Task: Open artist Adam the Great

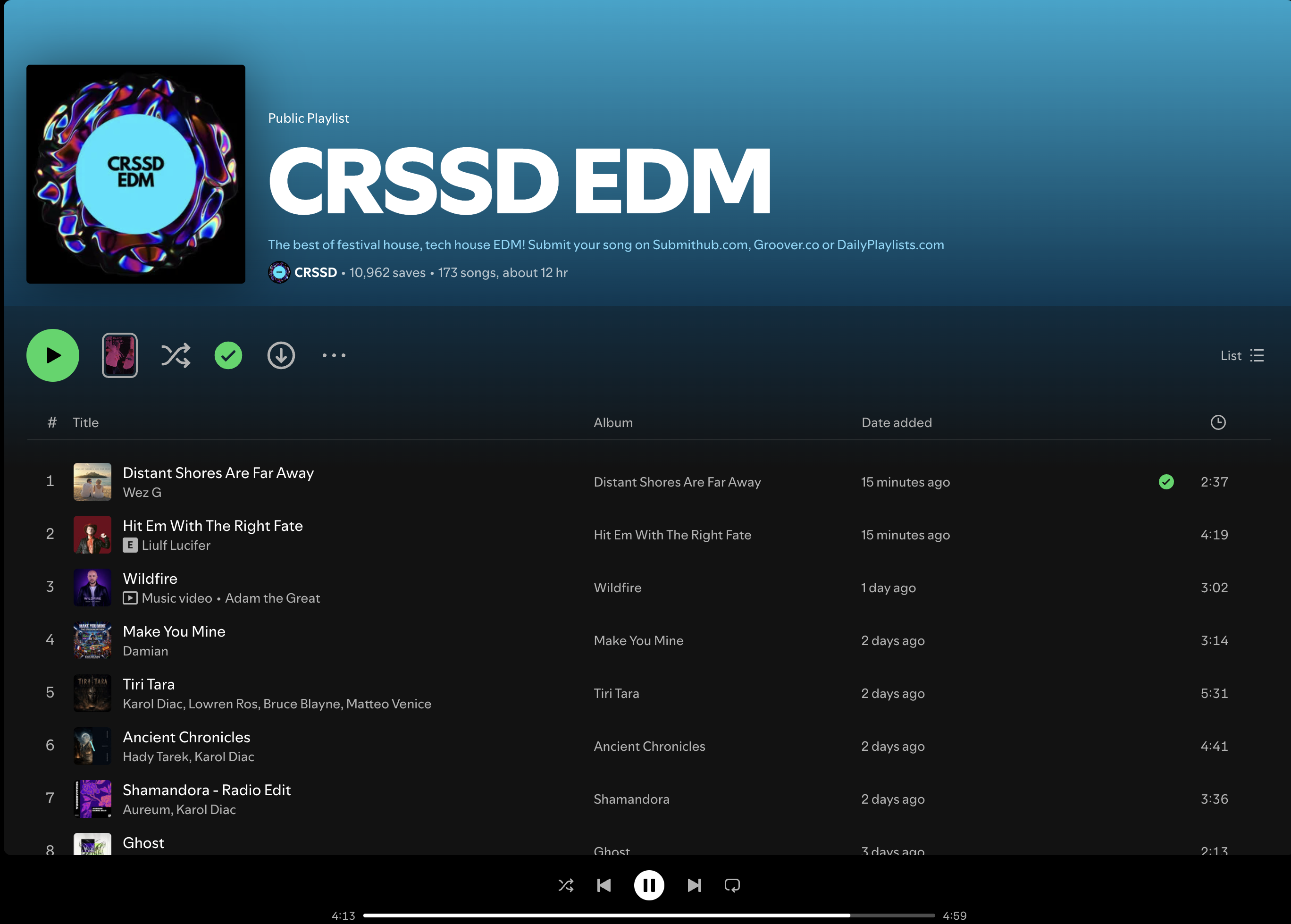Action: click(273, 598)
